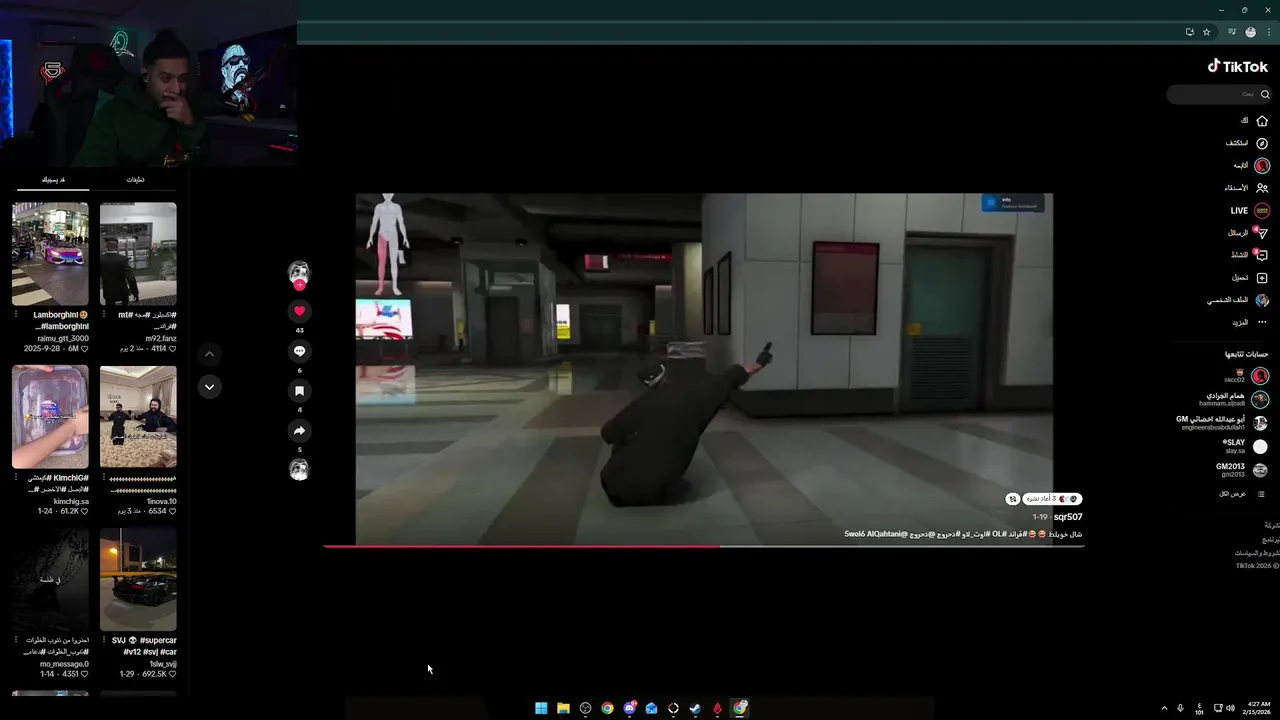Open Steam from the taskbar
The width and height of the screenshot is (1280, 720).
[695, 708]
